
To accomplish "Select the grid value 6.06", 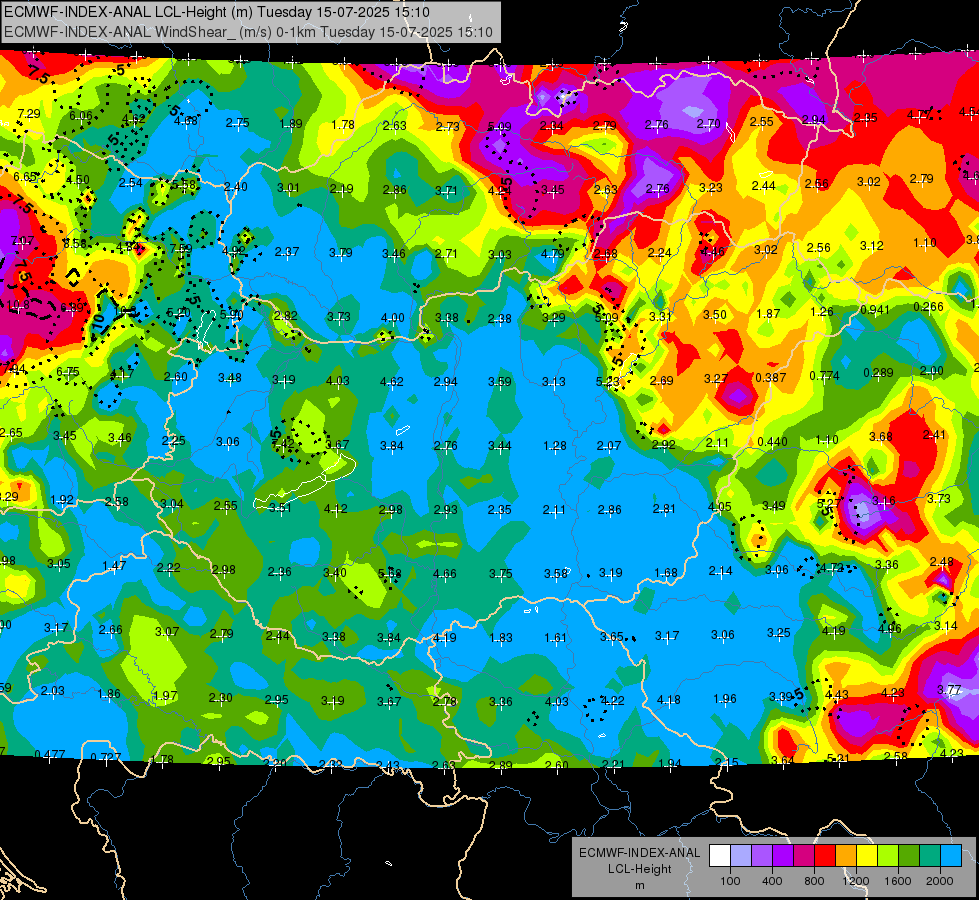I will (x=81, y=116).
